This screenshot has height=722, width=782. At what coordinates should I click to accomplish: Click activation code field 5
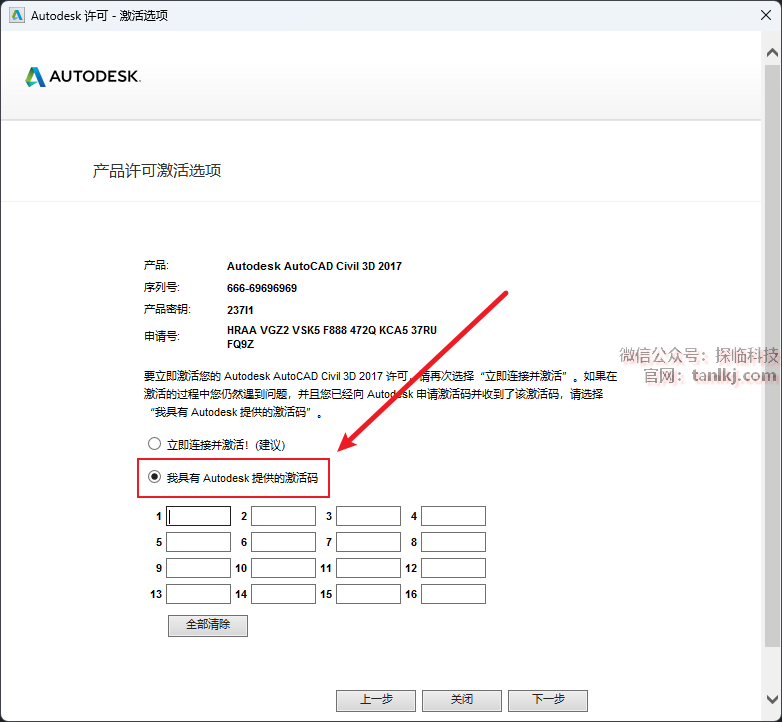198,542
